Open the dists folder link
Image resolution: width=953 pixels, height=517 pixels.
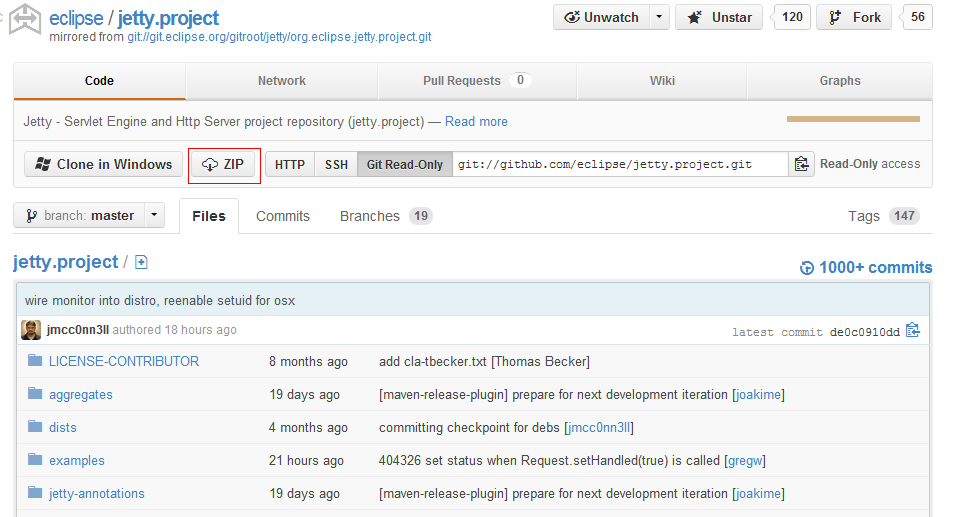(x=63, y=428)
